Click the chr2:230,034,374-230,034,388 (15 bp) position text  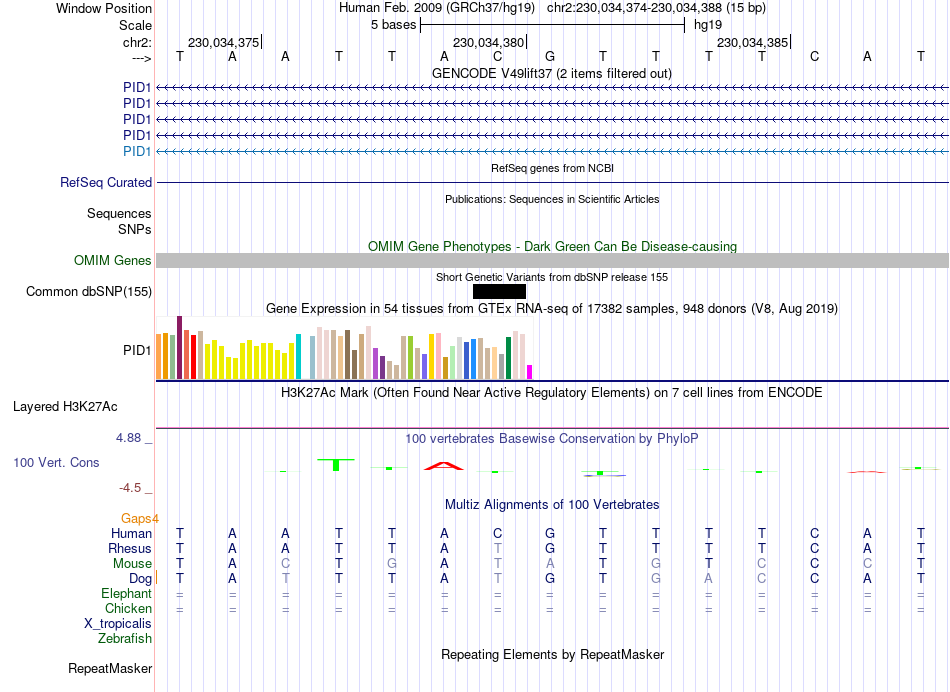(x=656, y=8)
